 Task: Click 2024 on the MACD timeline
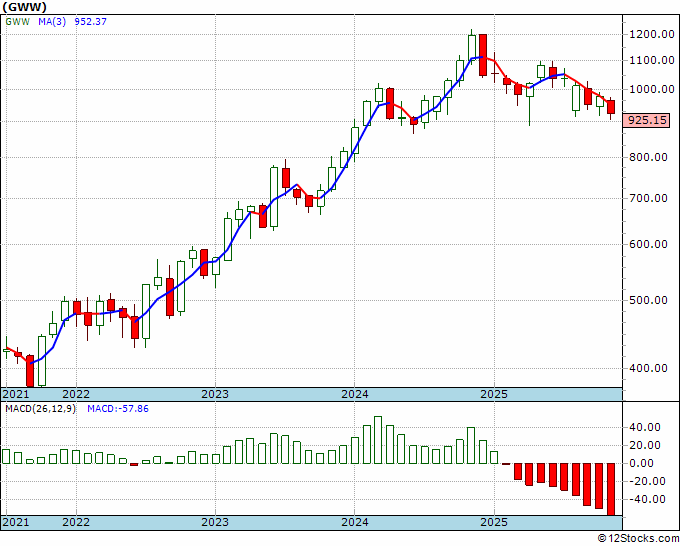coord(355,522)
